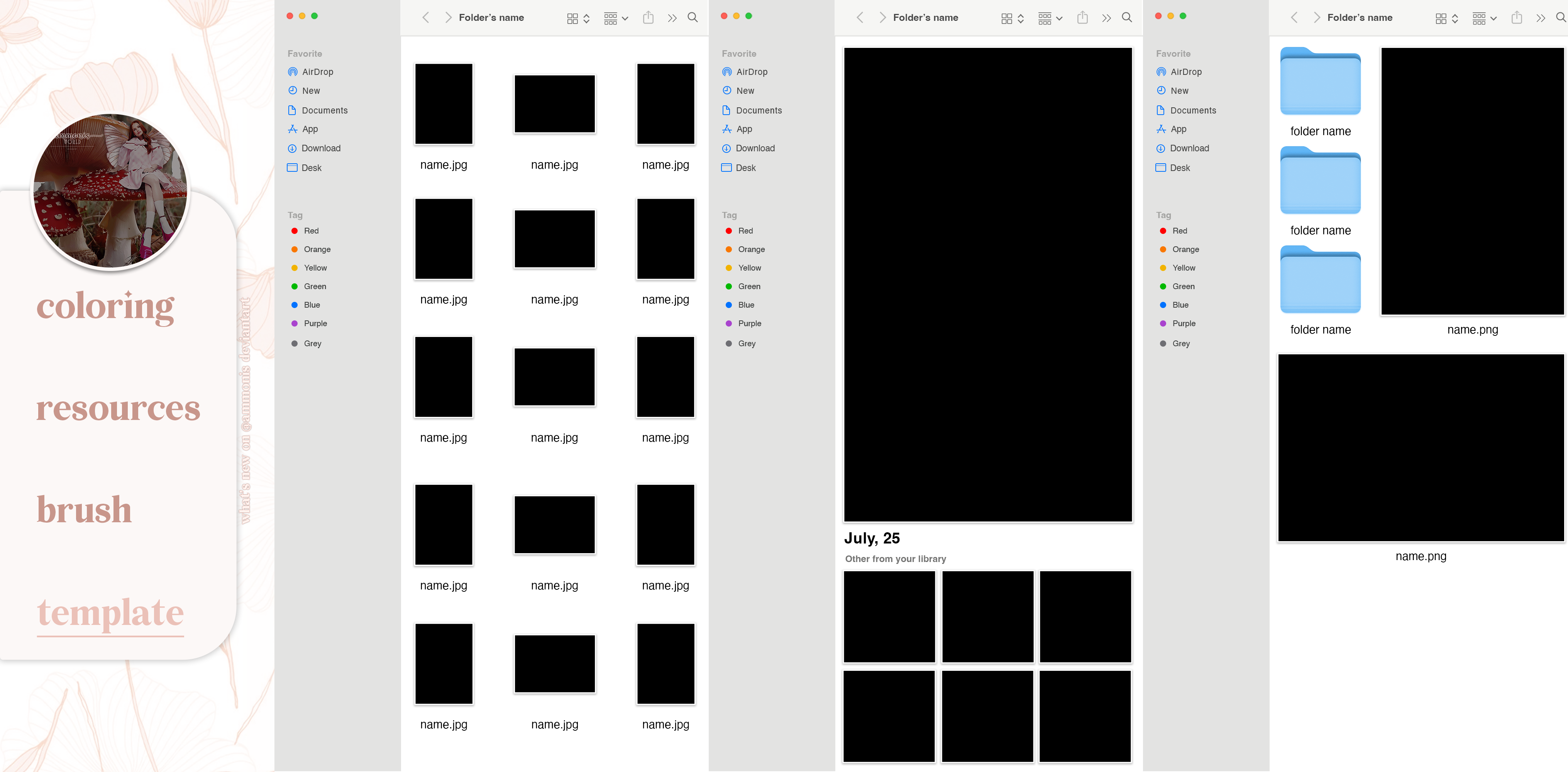Image resolution: width=1568 pixels, height=772 pixels.
Task: Click the share icon in the middle Finder window
Action: pyautogui.click(x=1082, y=18)
